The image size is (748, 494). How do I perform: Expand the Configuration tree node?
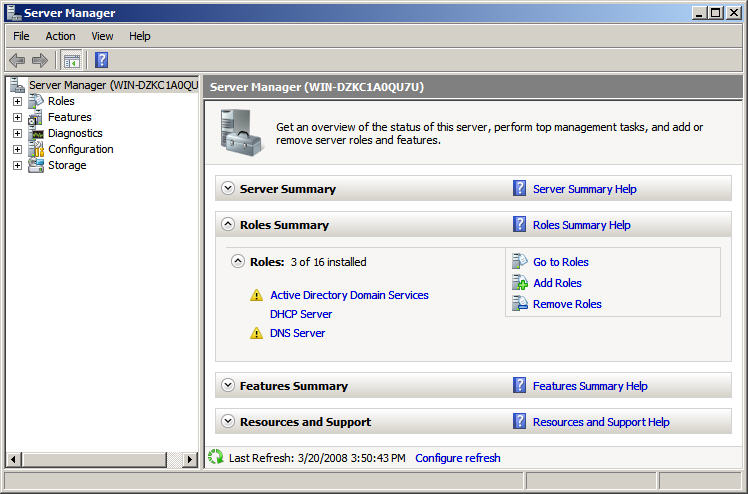pos(17,149)
